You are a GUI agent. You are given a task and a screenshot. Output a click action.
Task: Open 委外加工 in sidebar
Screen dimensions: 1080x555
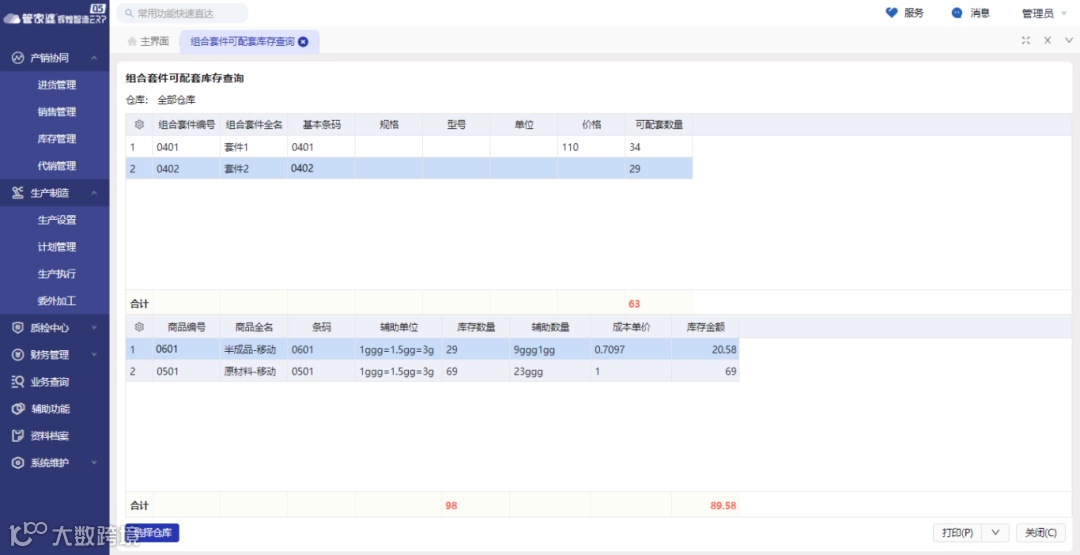coord(56,301)
